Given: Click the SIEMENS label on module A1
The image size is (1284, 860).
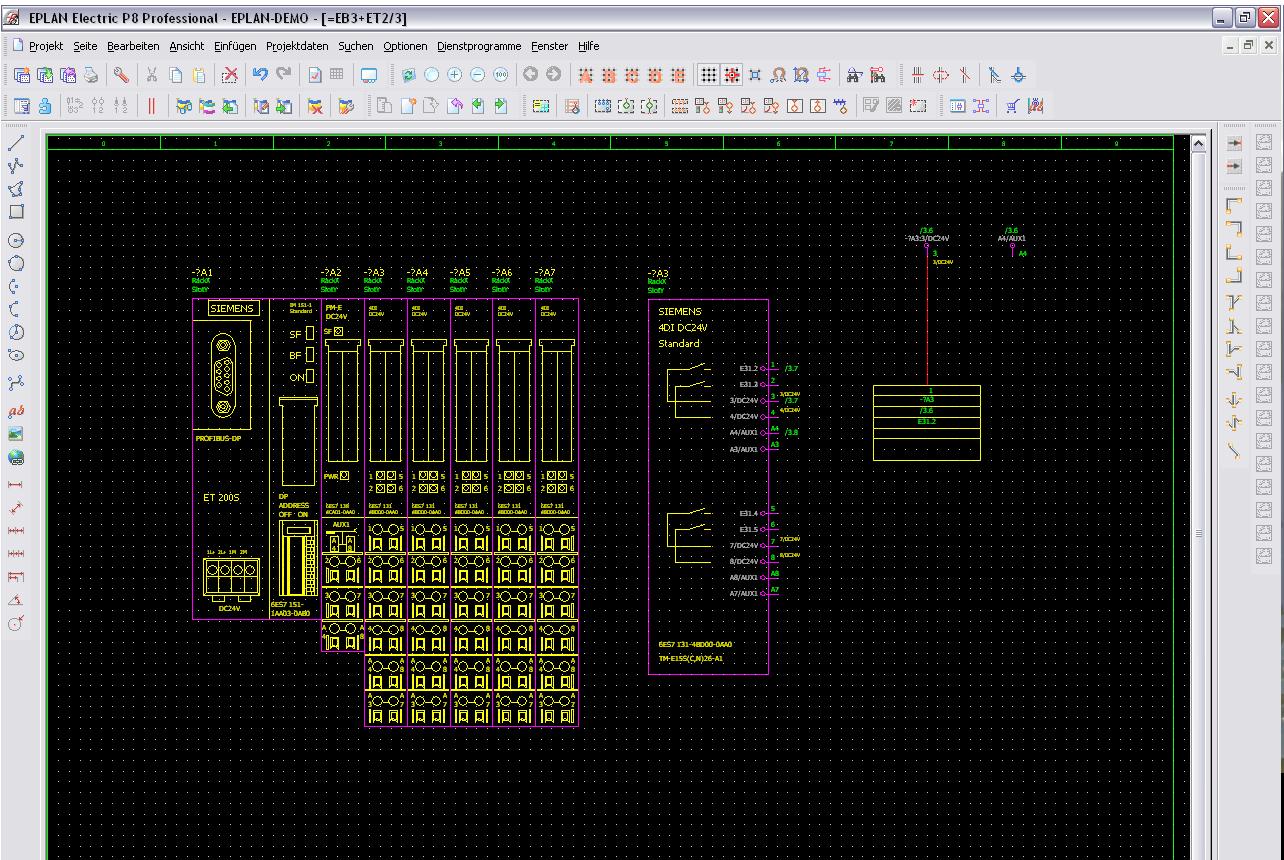Looking at the screenshot, I should [231, 309].
